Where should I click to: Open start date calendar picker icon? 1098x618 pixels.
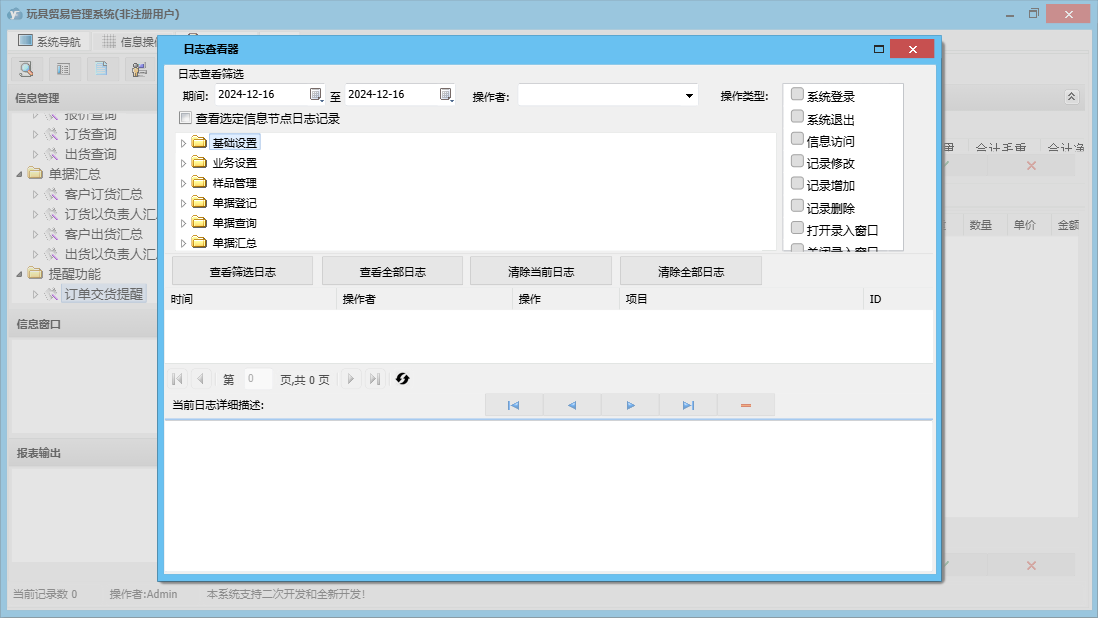click(x=317, y=94)
